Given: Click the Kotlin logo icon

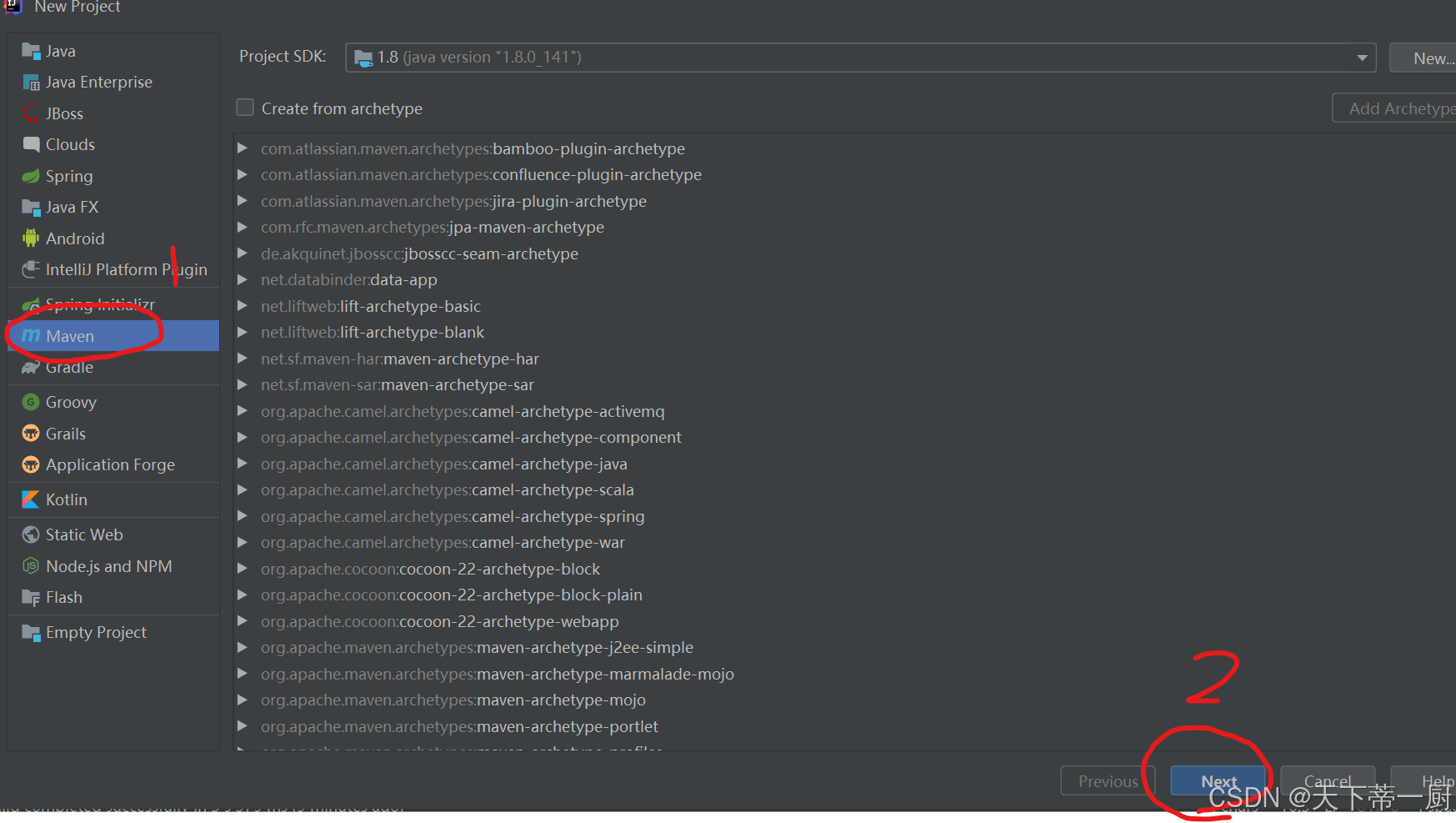Looking at the screenshot, I should pos(31,499).
